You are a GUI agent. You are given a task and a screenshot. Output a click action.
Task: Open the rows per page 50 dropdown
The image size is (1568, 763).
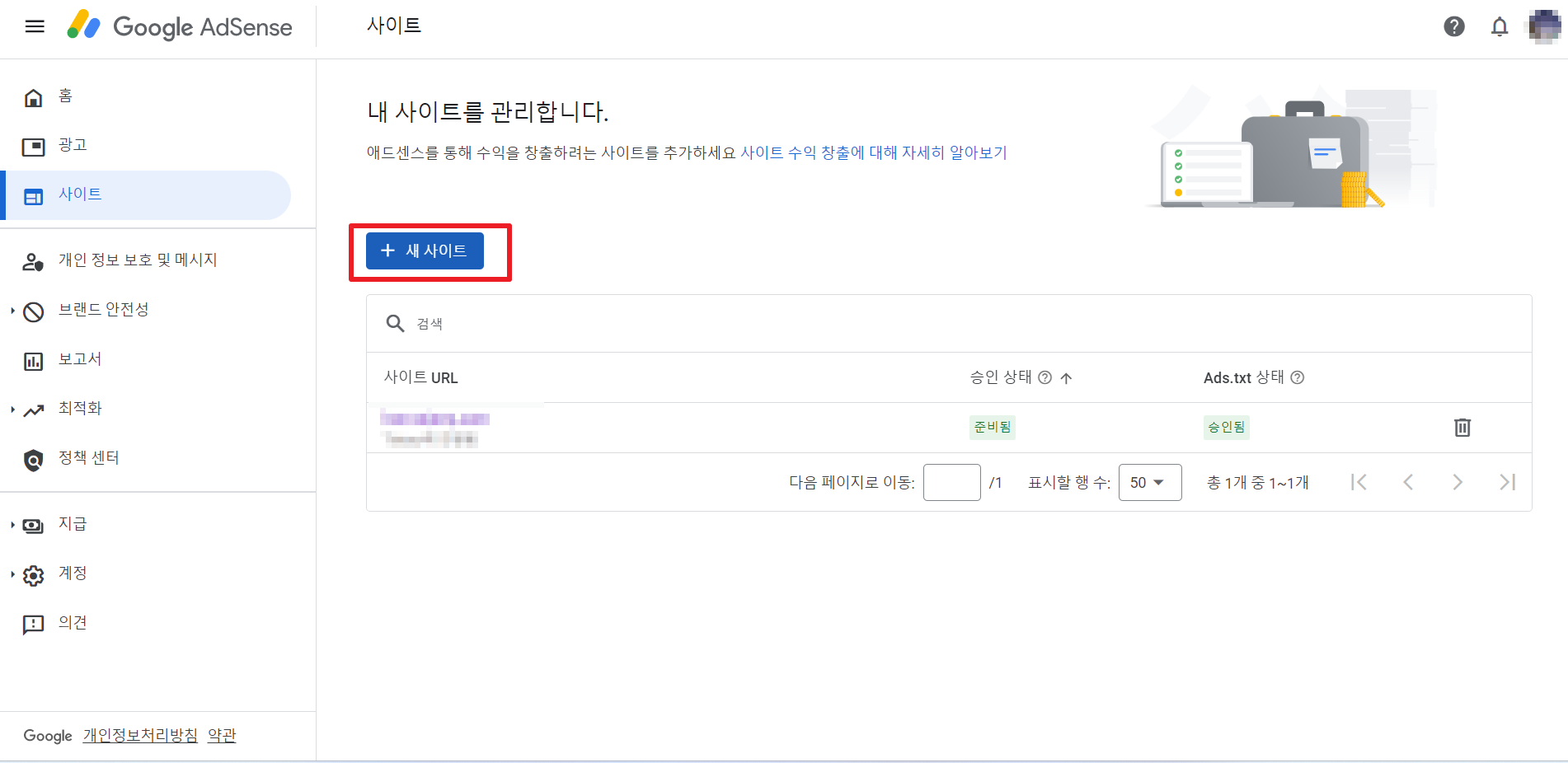point(1149,482)
